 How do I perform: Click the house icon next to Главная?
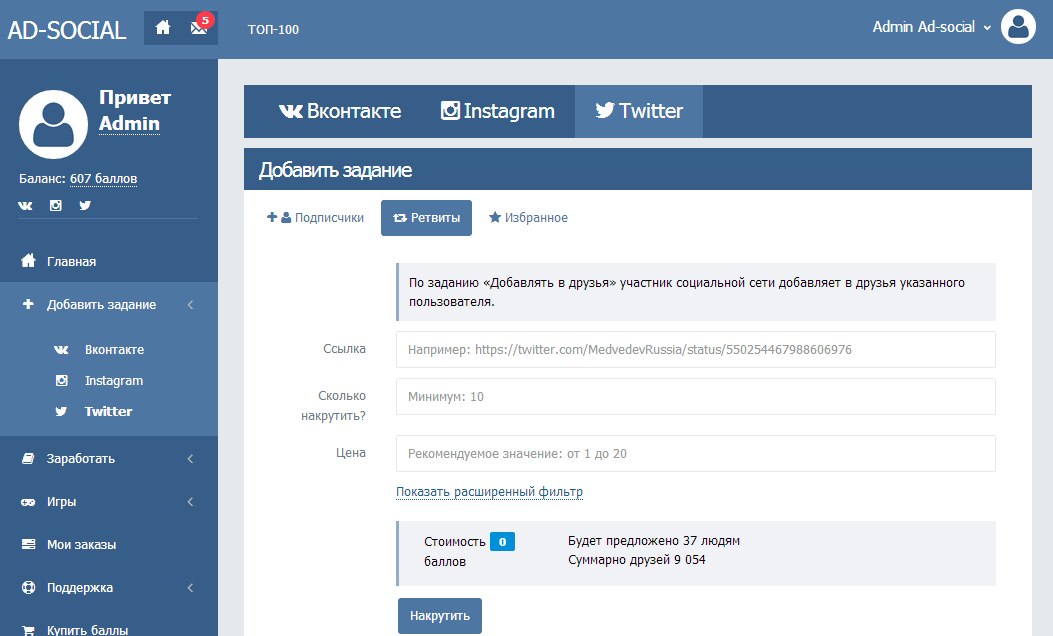pos(28,261)
